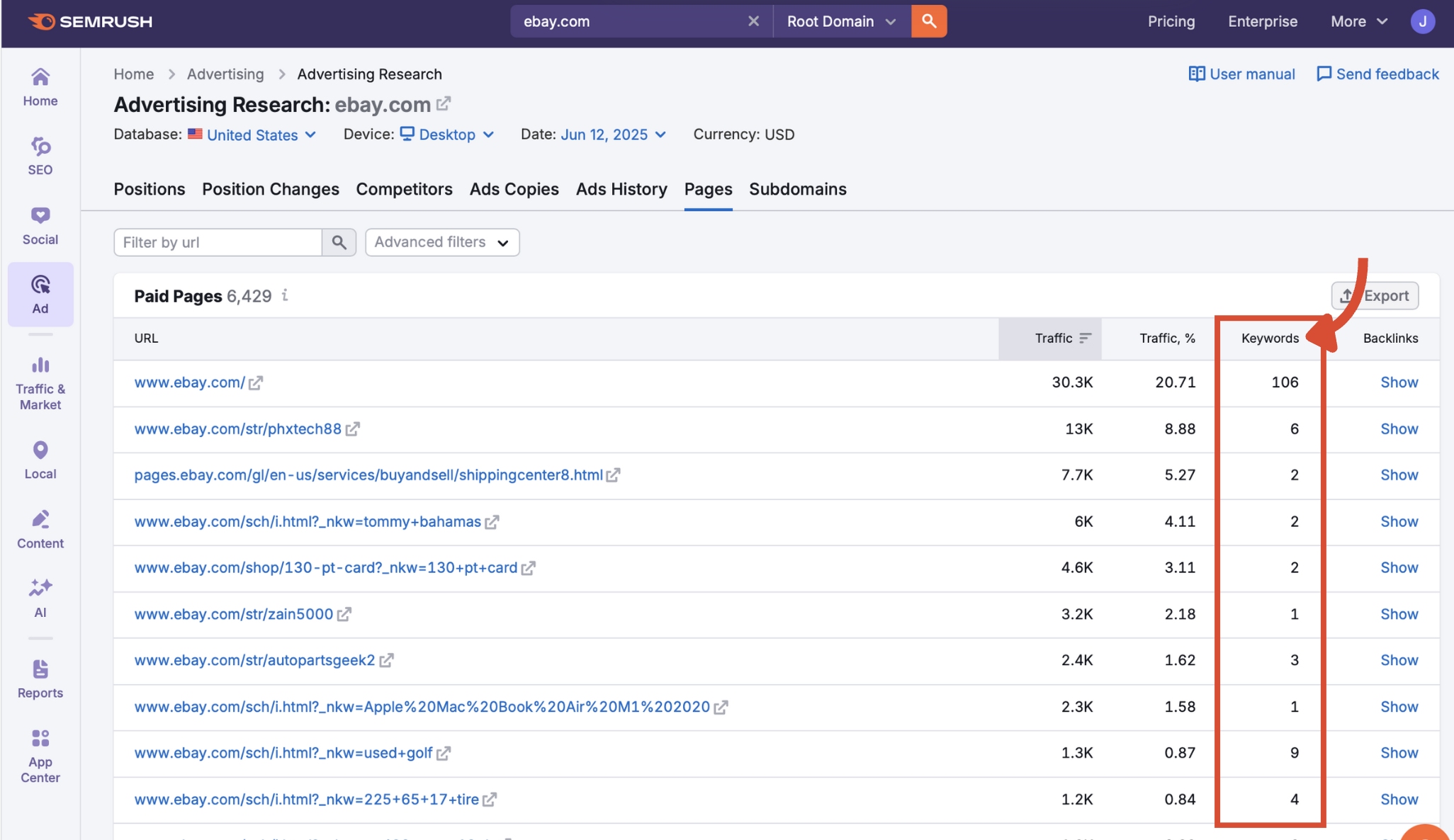Sort the table by the Traffic column
The width and height of the screenshot is (1454, 840).
(1085, 338)
